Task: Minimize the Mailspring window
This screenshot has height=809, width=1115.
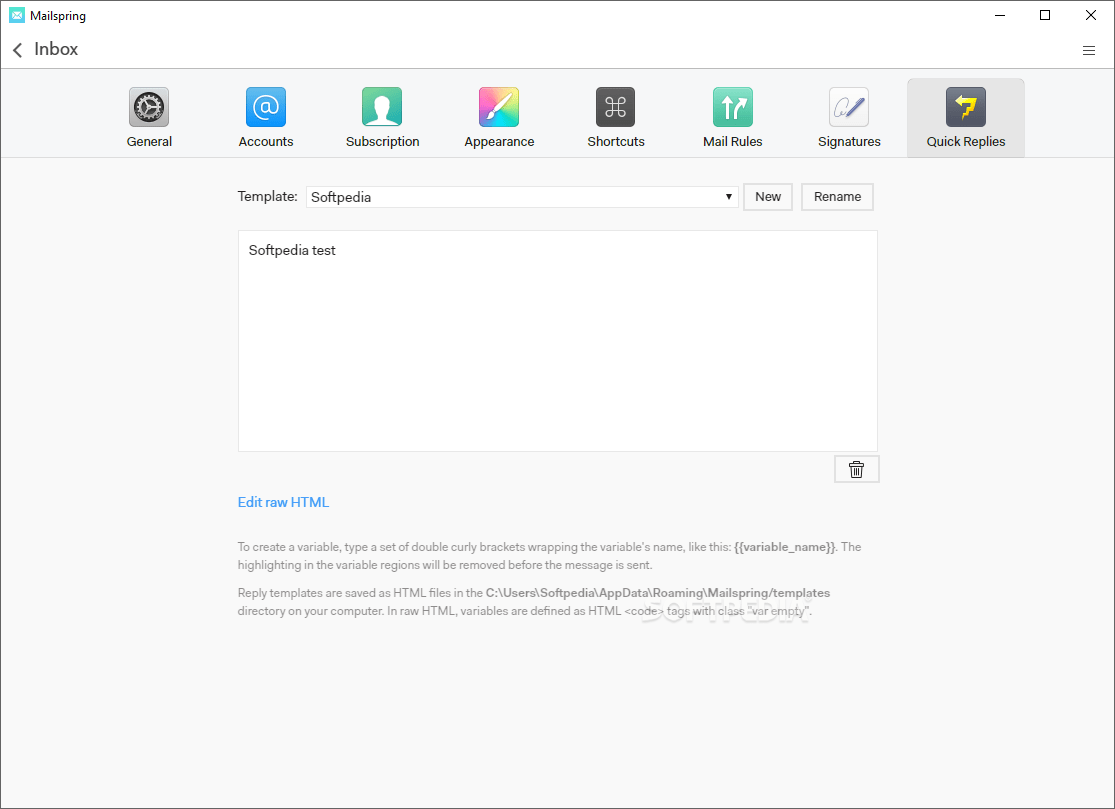Action: pos(1000,15)
